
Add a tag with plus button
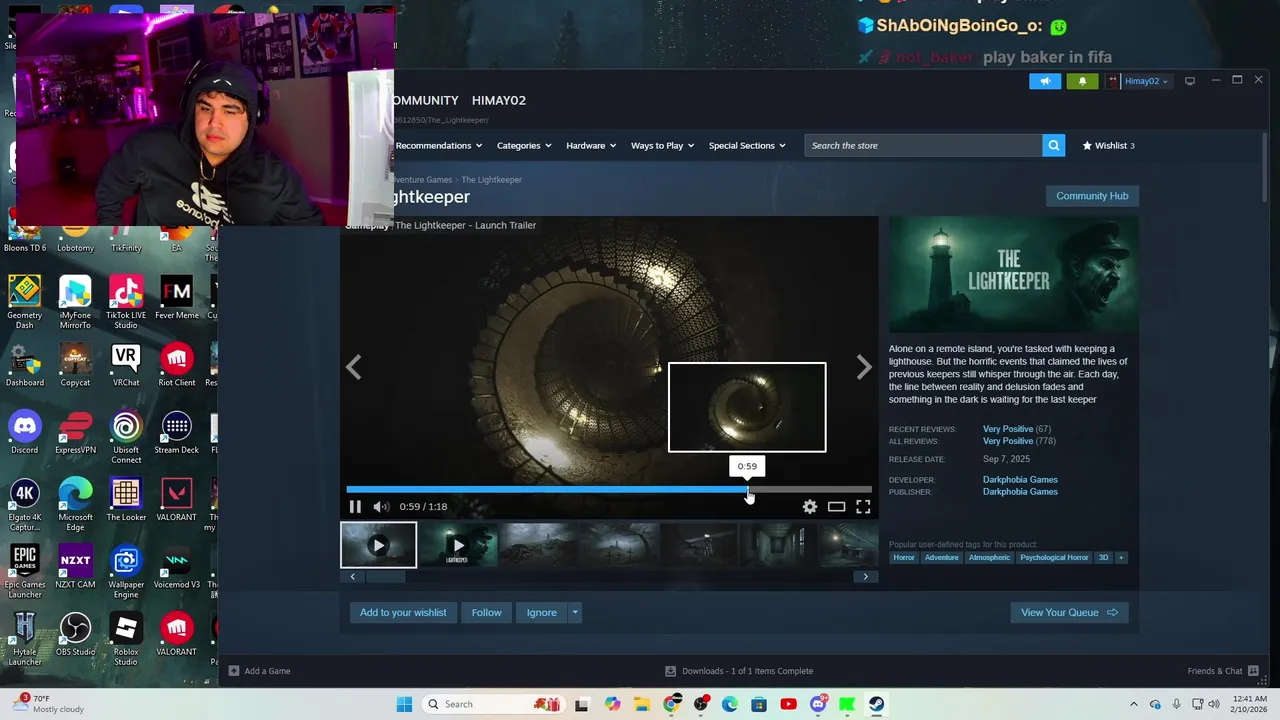click(1120, 558)
